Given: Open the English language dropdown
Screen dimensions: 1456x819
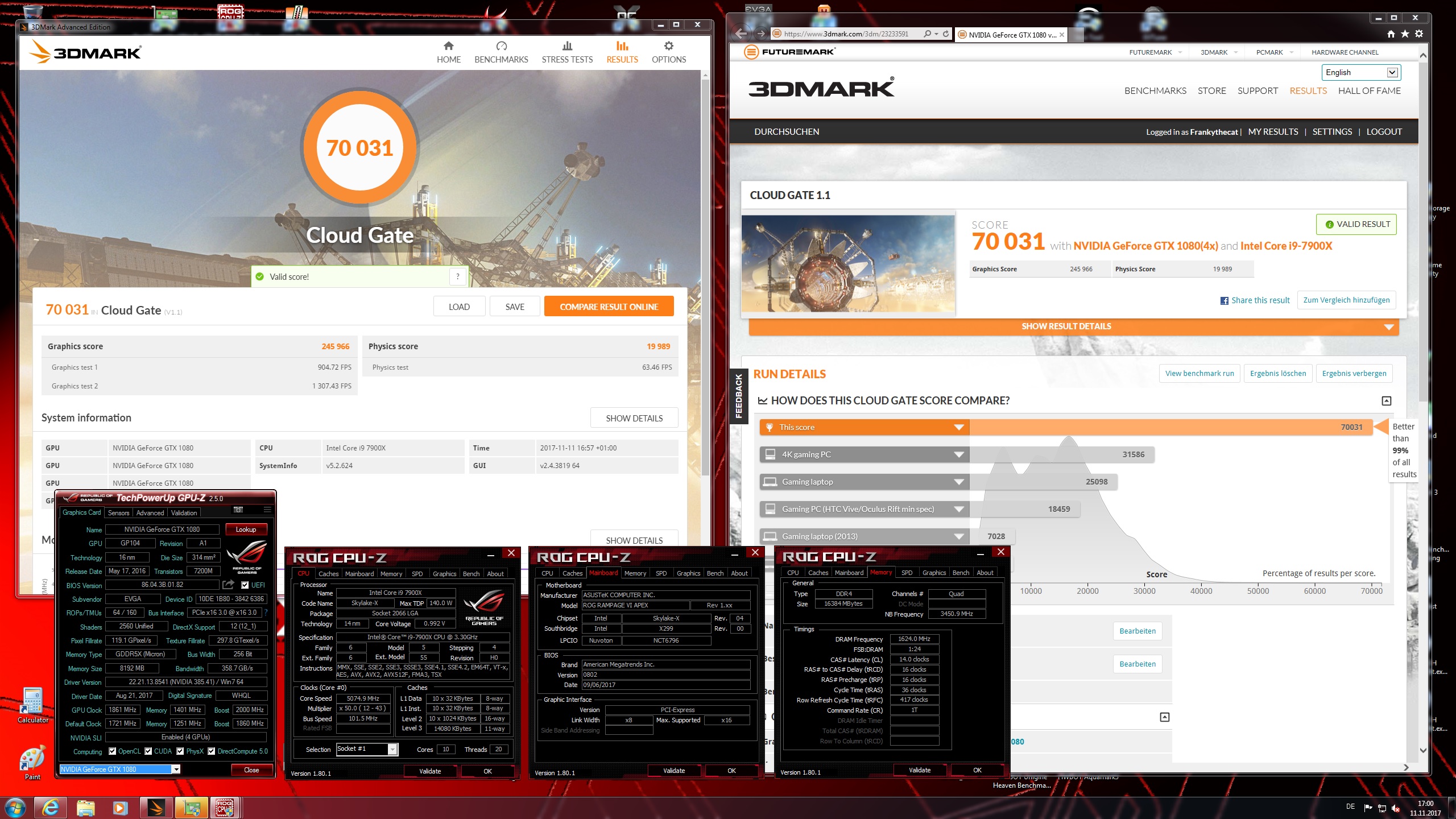Looking at the screenshot, I should [1361, 72].
